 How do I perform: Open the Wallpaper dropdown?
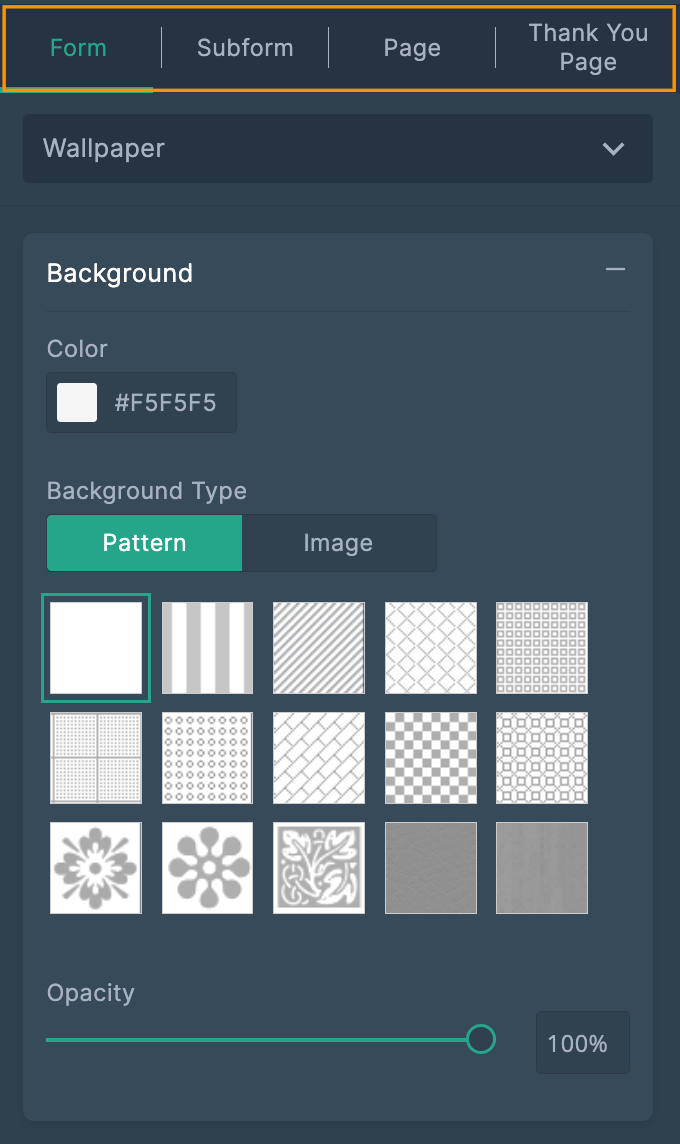(x=338, y=148)
